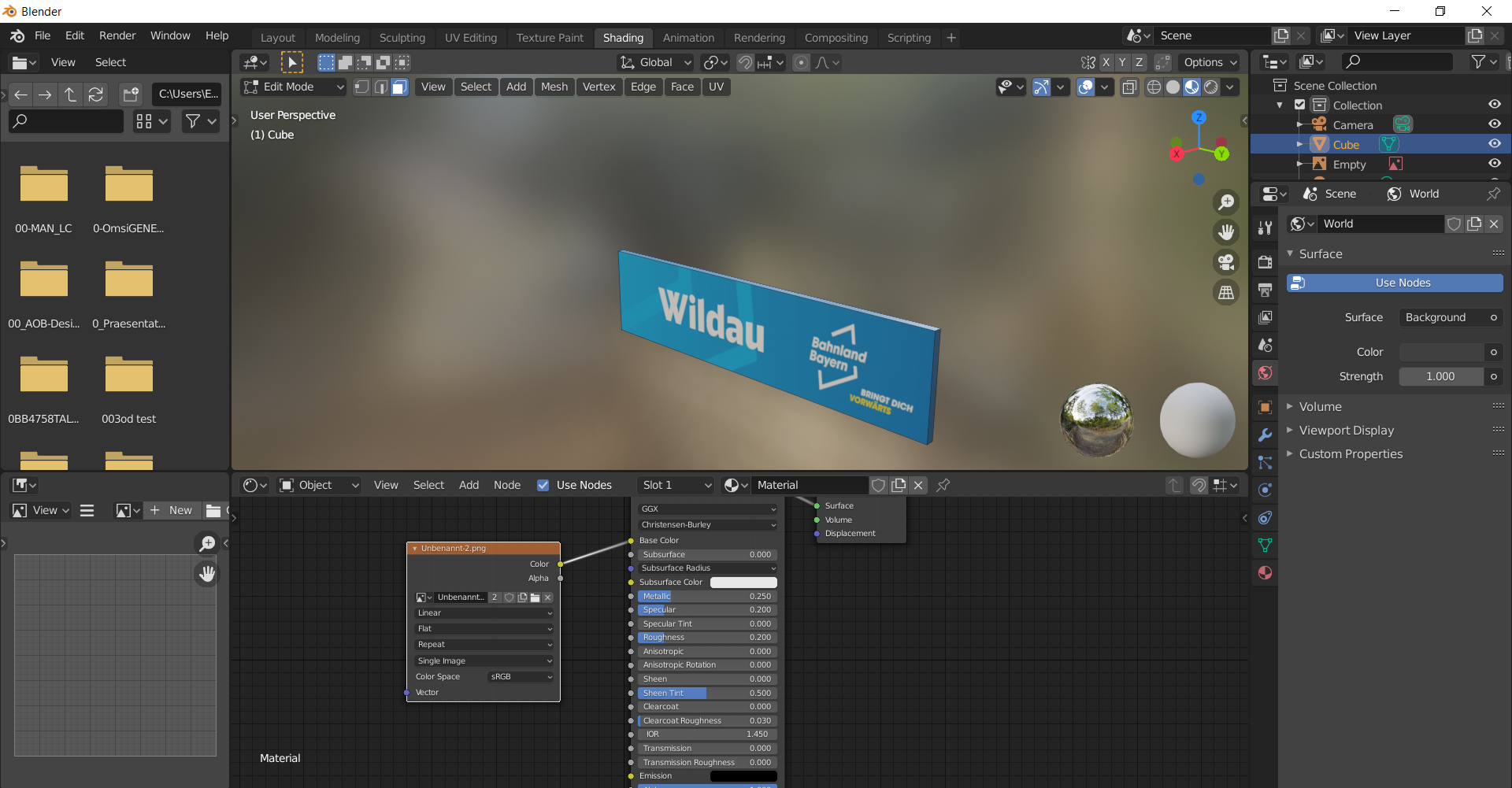Open the Material properties tab icon
This screenshot has width=1512, height=788.
1265,573
